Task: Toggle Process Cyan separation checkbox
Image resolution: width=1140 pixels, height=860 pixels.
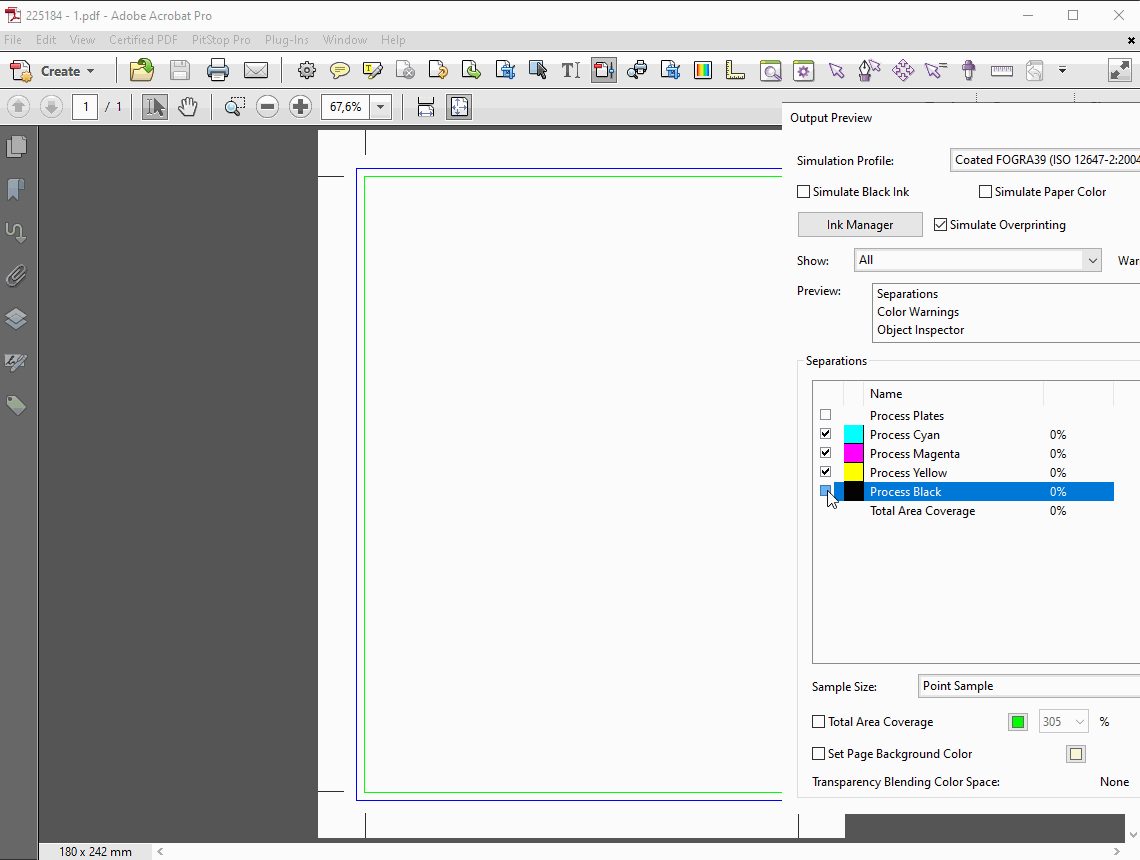Action: (x=825, y=434)
